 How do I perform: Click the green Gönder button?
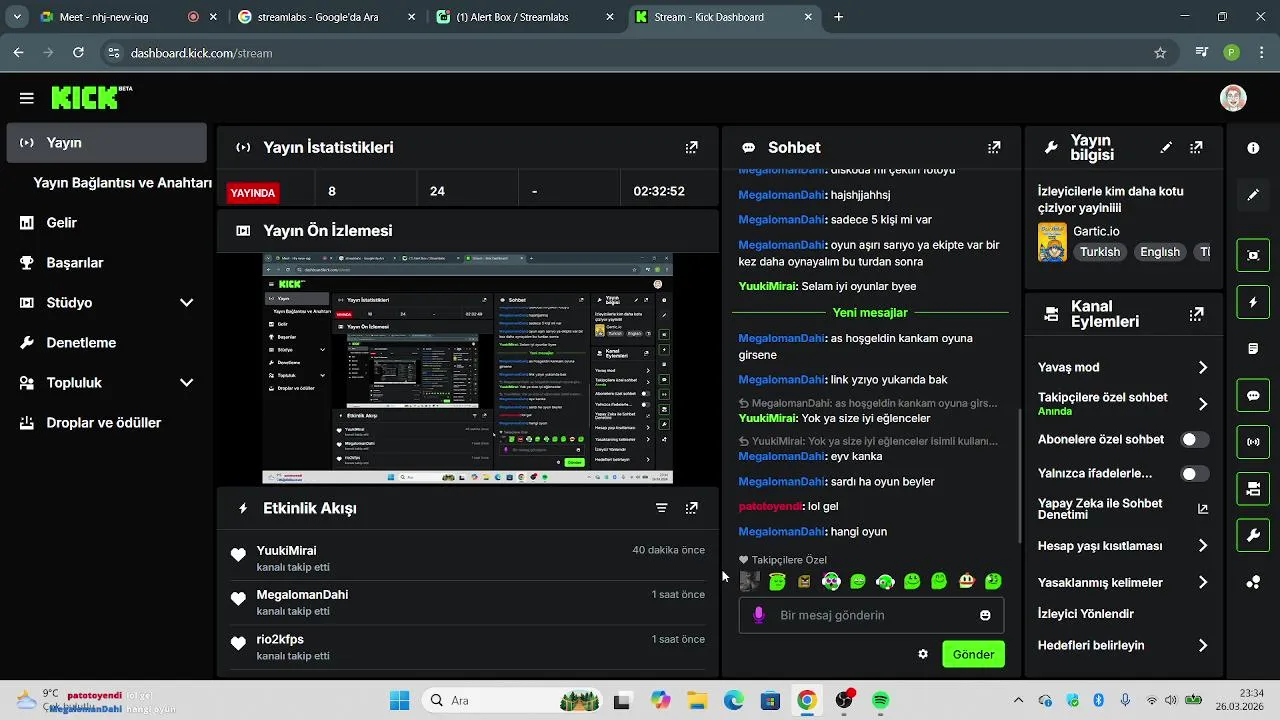pyautogui.click(x=973, y=654)
